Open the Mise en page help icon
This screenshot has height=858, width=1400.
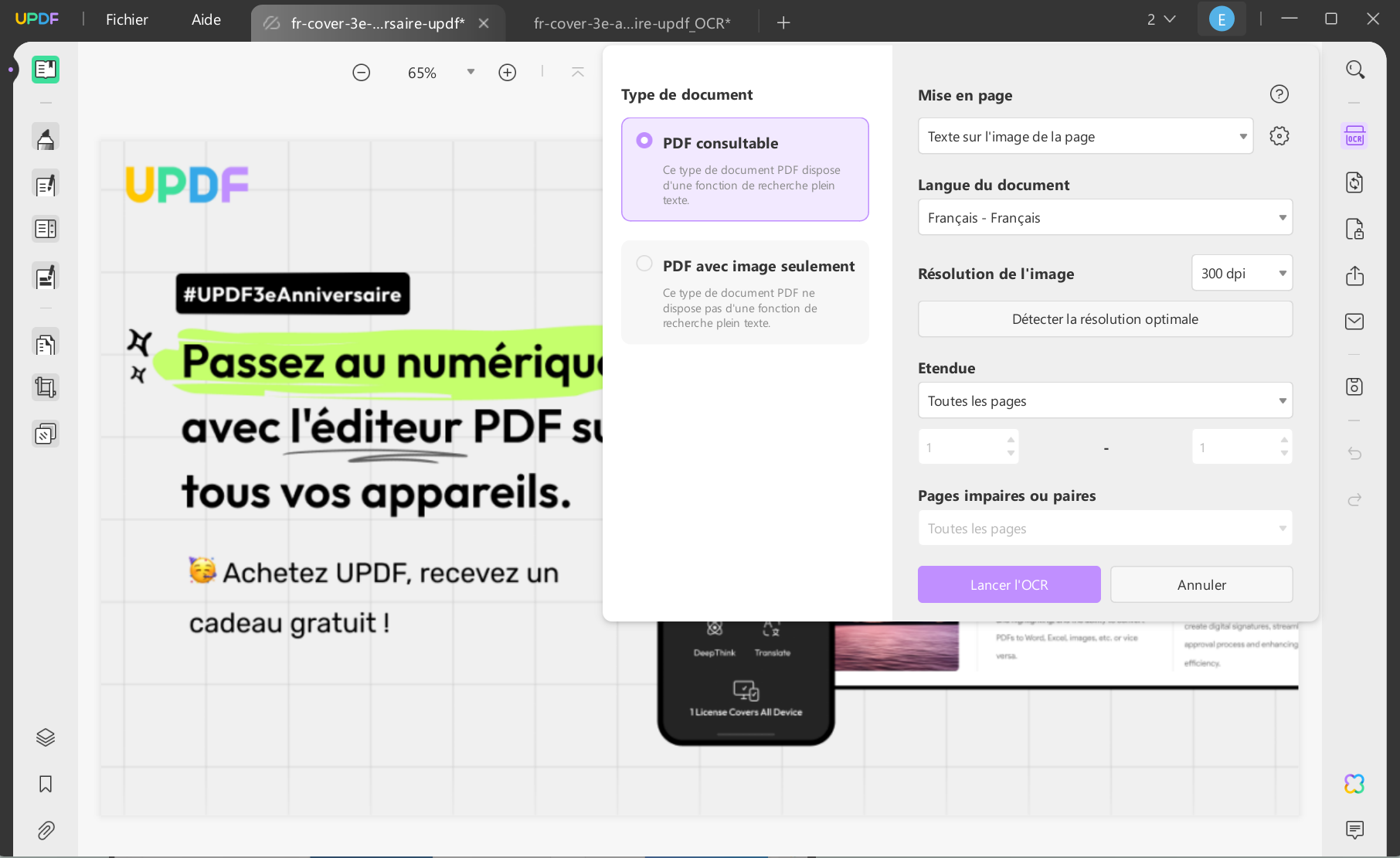tap(1279, 94)
